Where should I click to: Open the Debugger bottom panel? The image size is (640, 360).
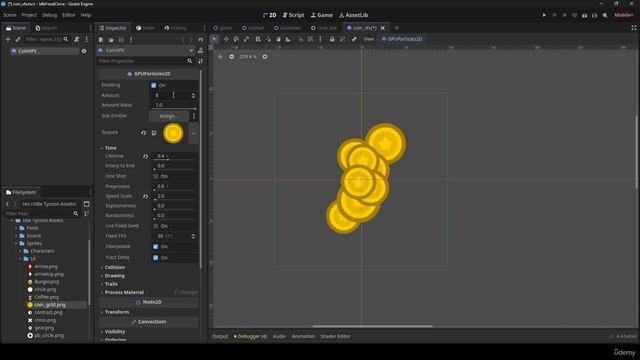[251, 336]
